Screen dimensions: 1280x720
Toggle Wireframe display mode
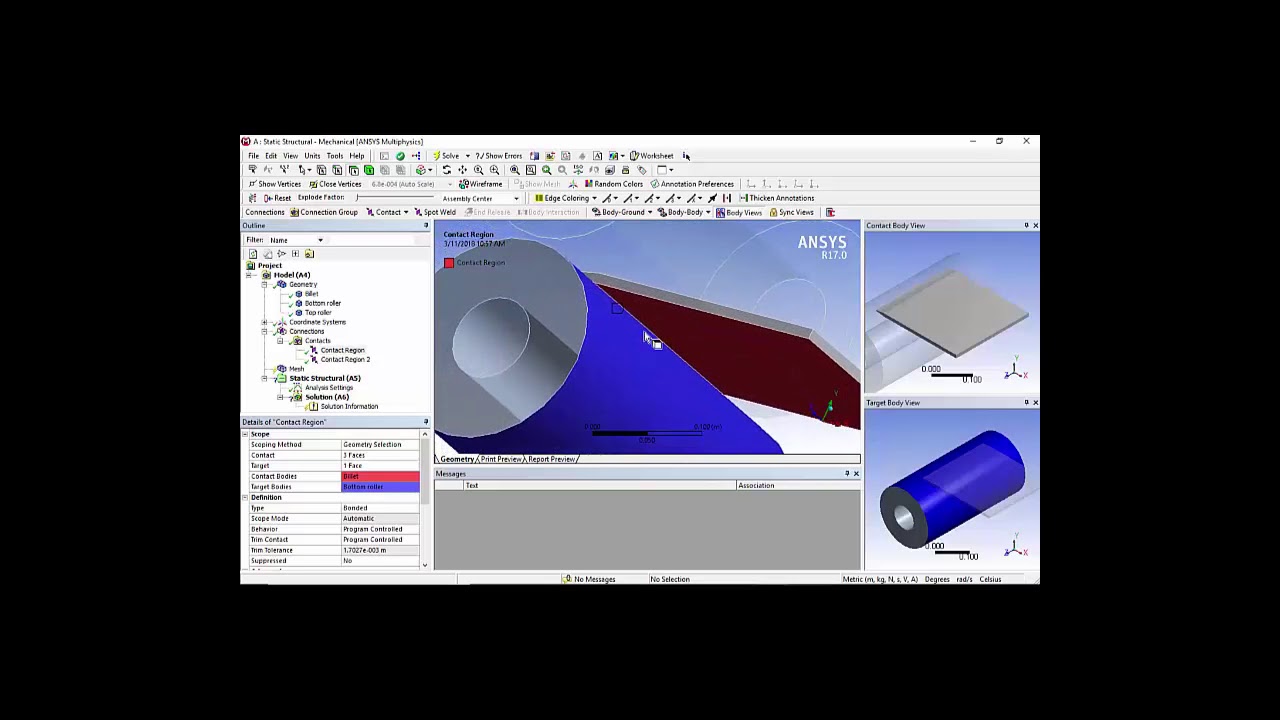tap(481, 184)
